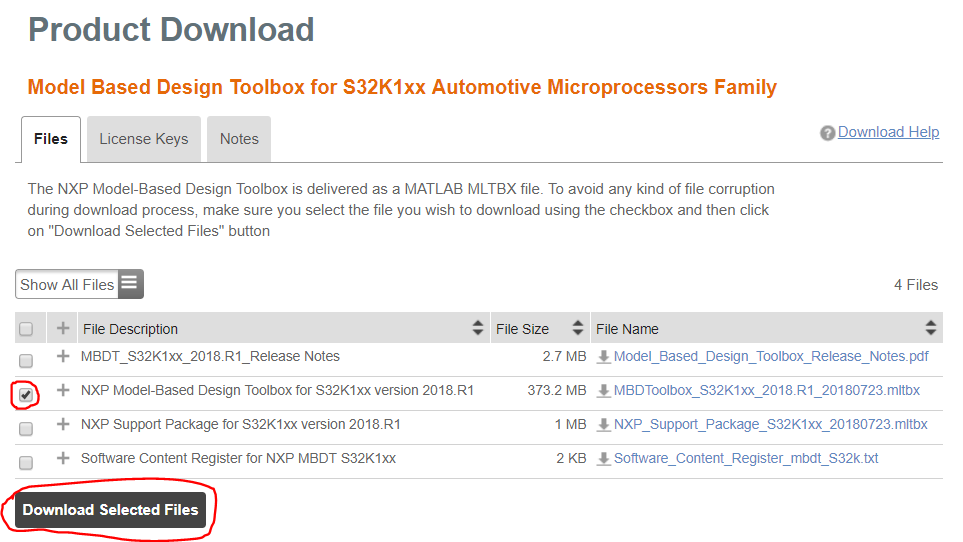
Task: Sort by File Description using sort arrows
Action: click(477, 328)
